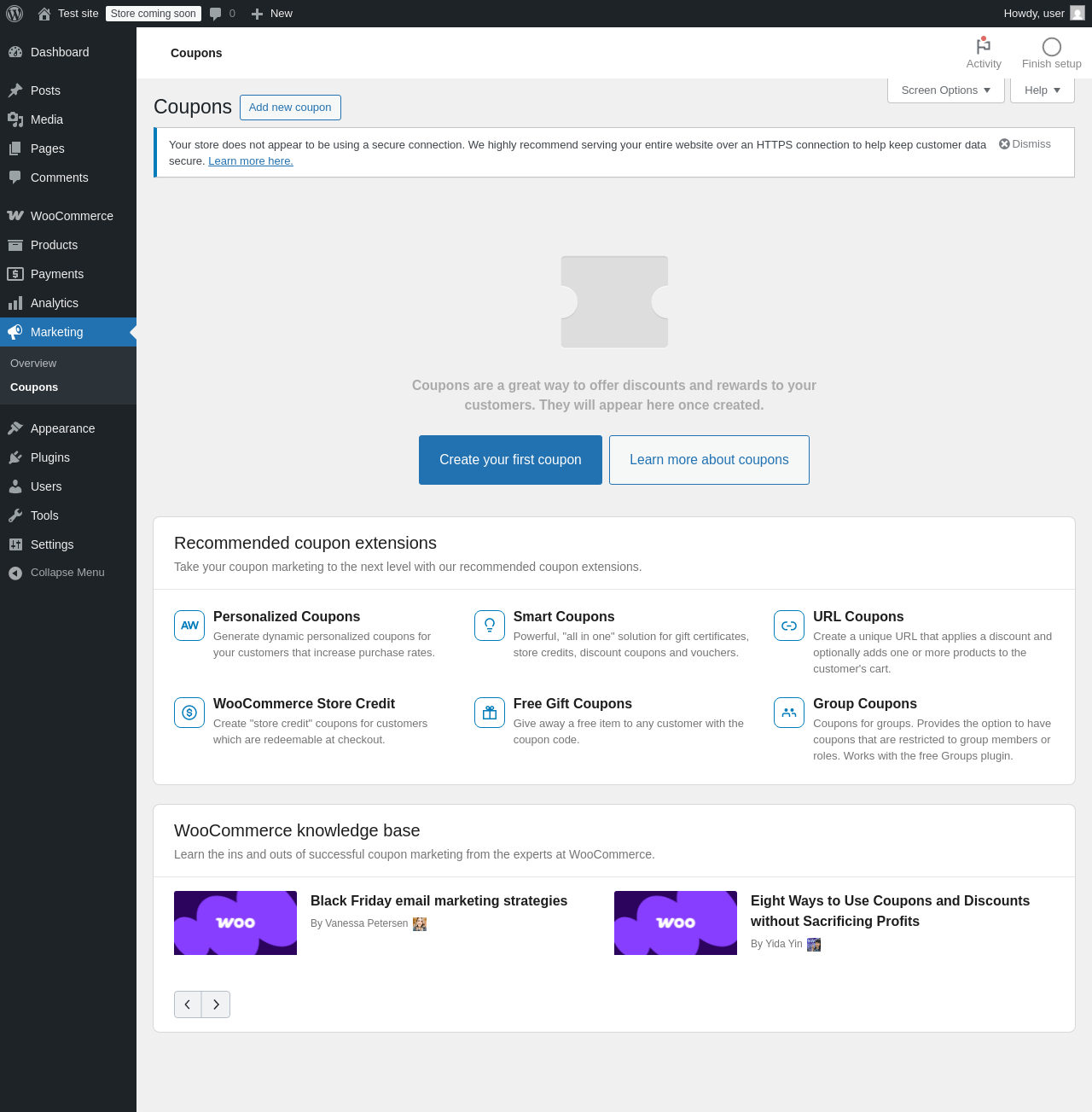Image resolution: width=1092 pixels, height=1112 pixels.
Task: Open the Personalized Coupons extension title
Action: pos(287,617)
